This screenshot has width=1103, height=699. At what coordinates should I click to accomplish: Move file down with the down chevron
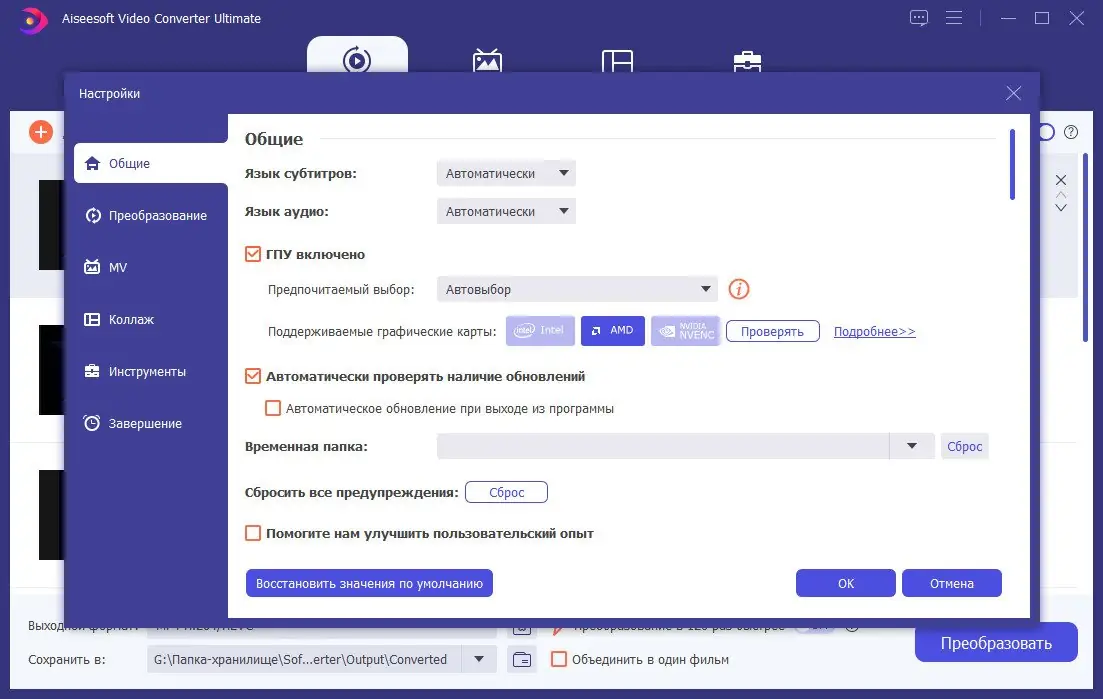(1061, 207)
